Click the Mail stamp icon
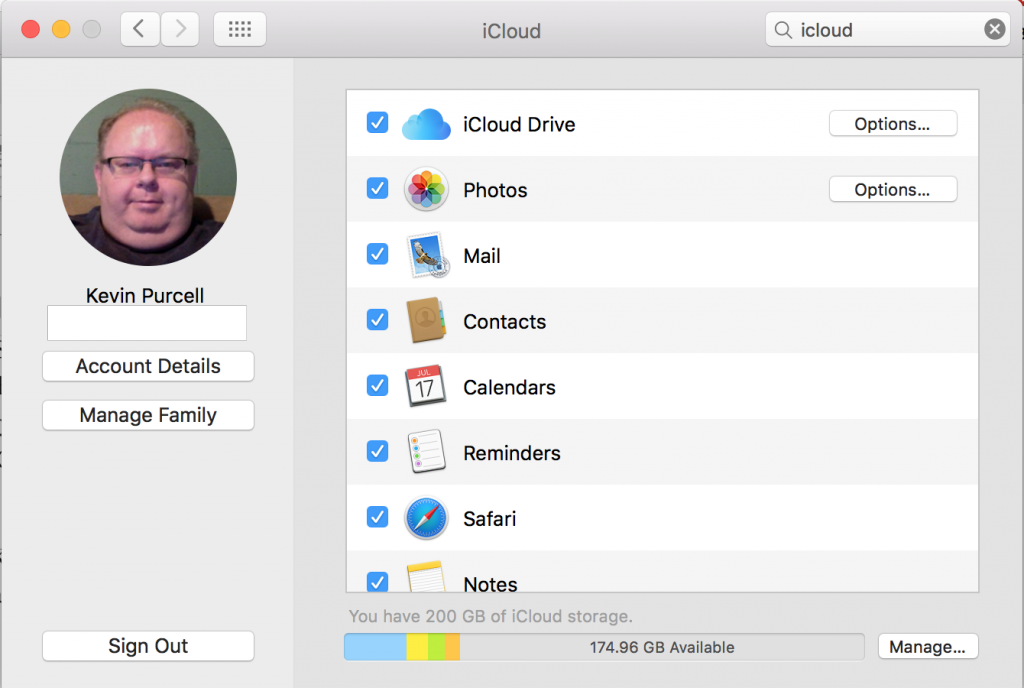Viewport: 1024px width, 688px height. (427, 255)
